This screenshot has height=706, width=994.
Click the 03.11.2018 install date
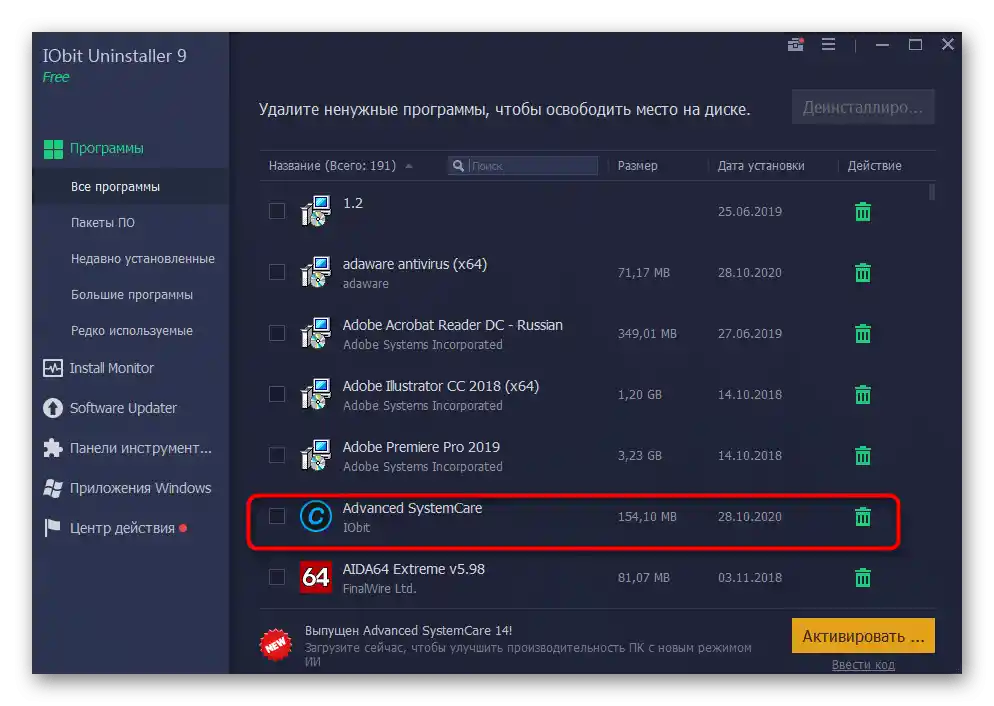pyautogui.click(x=749, y=577)
